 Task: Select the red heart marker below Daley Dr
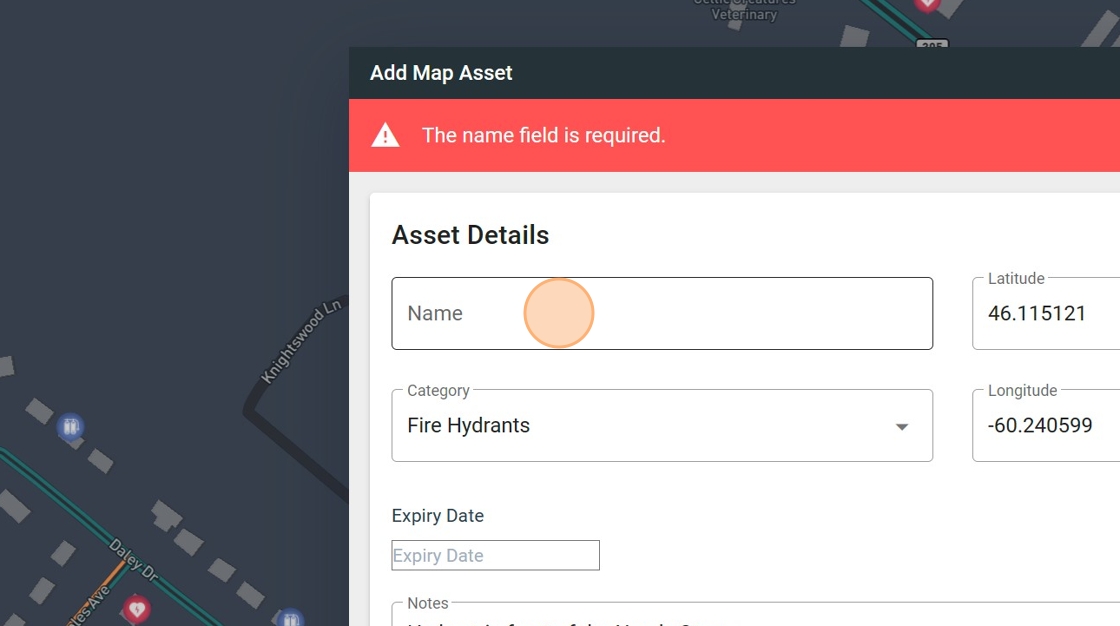[x=136, y=608]
